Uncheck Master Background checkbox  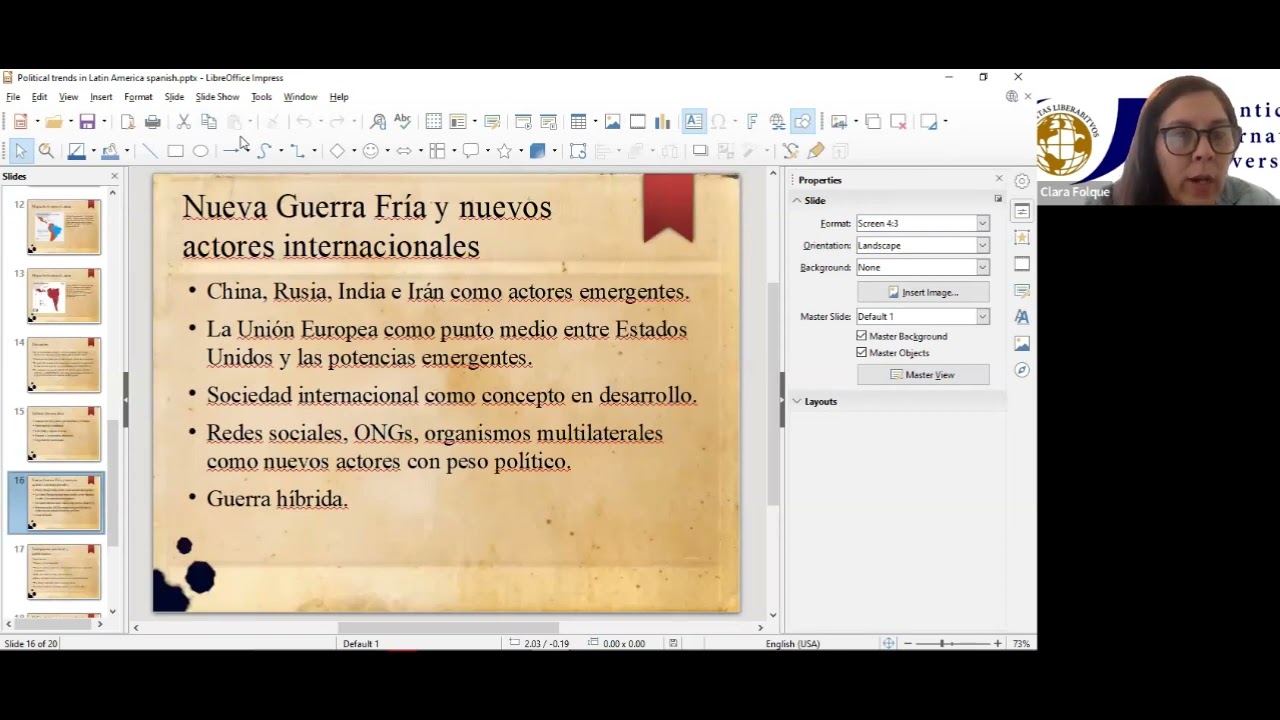pos(862,336)
